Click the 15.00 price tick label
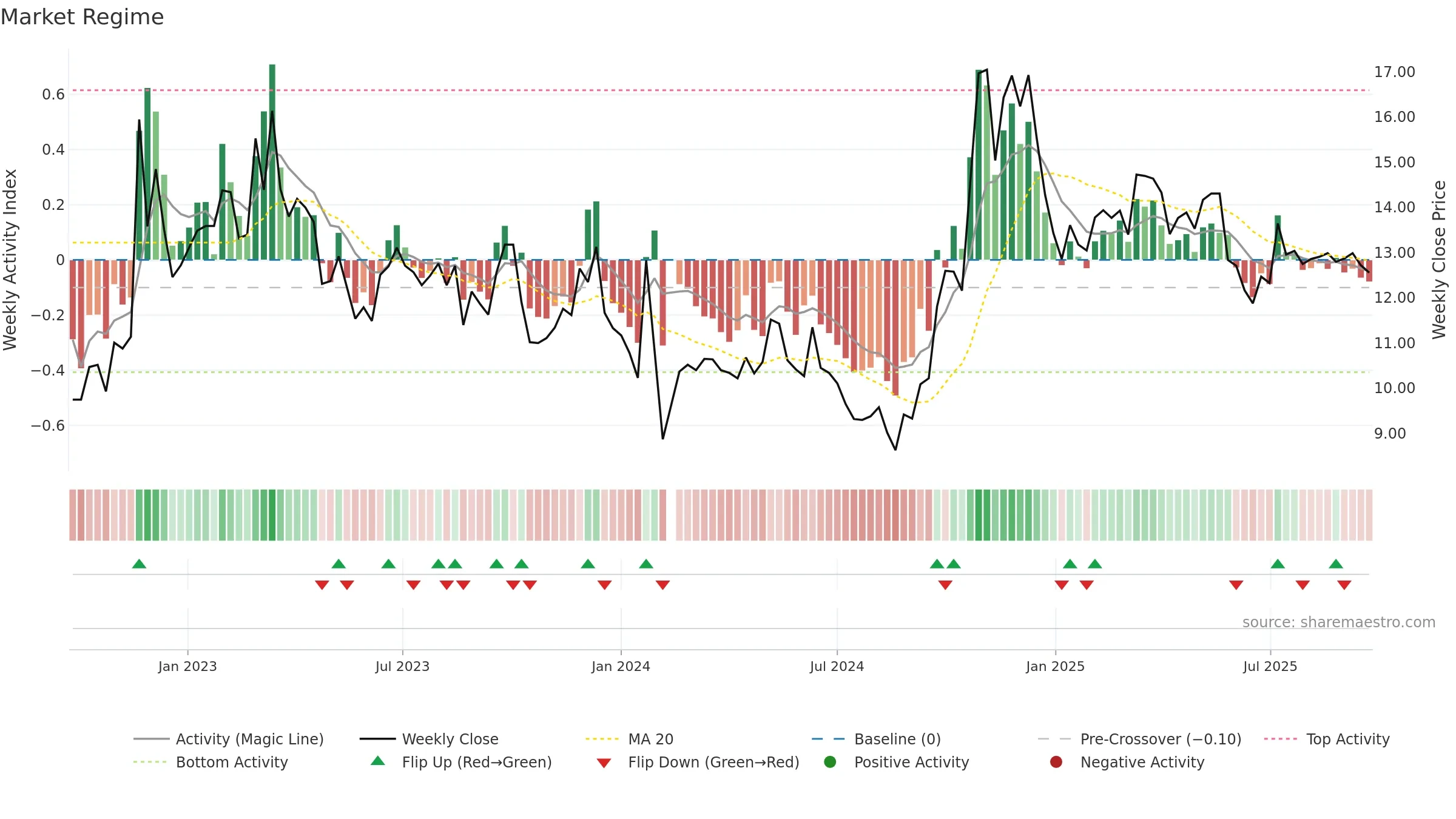The image size is (1456, 819). tap(1394, 162)
